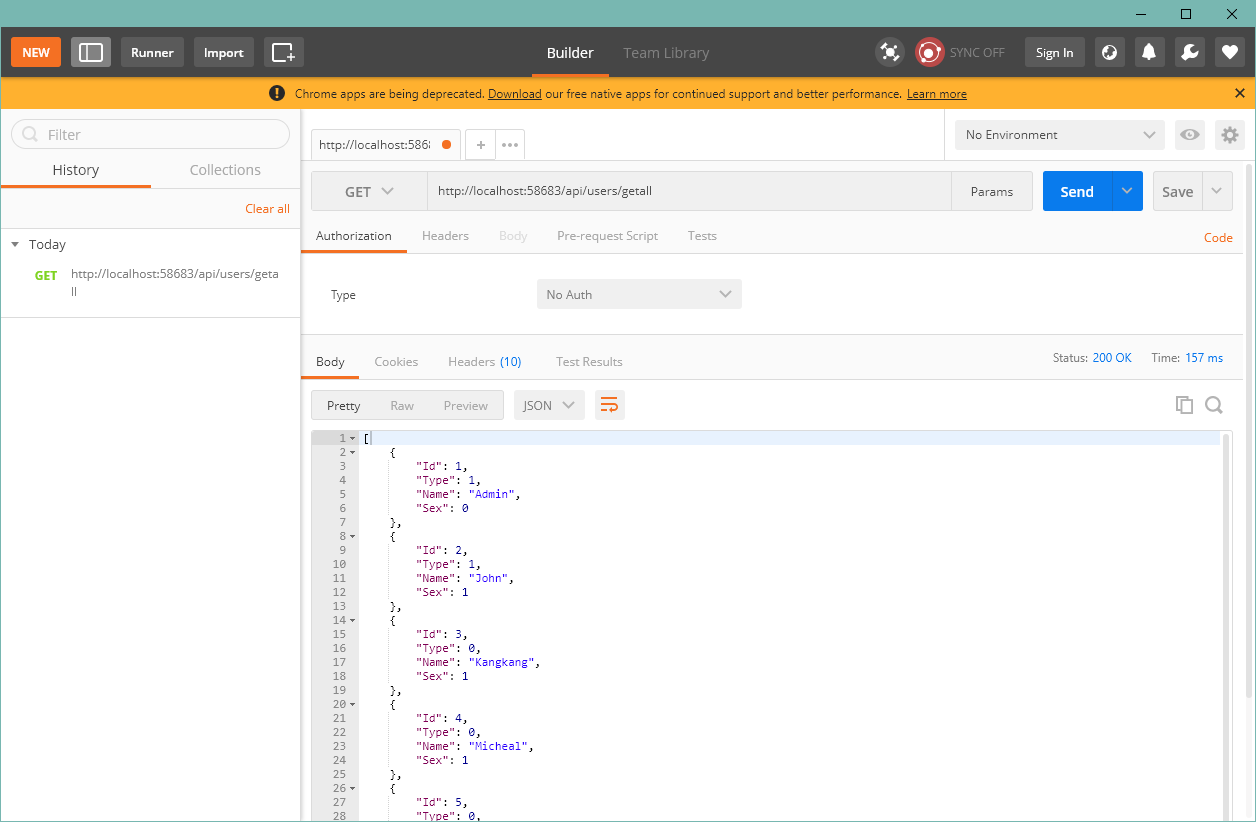Copy the response to clipboard
The image size is (1256, 822).
tap(1184, 405)
